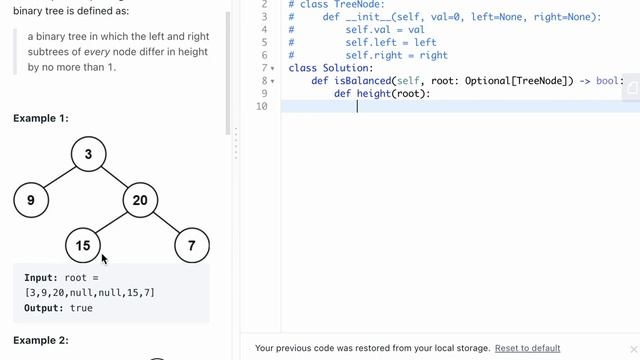Click the 'Example 1:' heading
The width and height of the screenshot is (640, 360).
click(41, 118)
